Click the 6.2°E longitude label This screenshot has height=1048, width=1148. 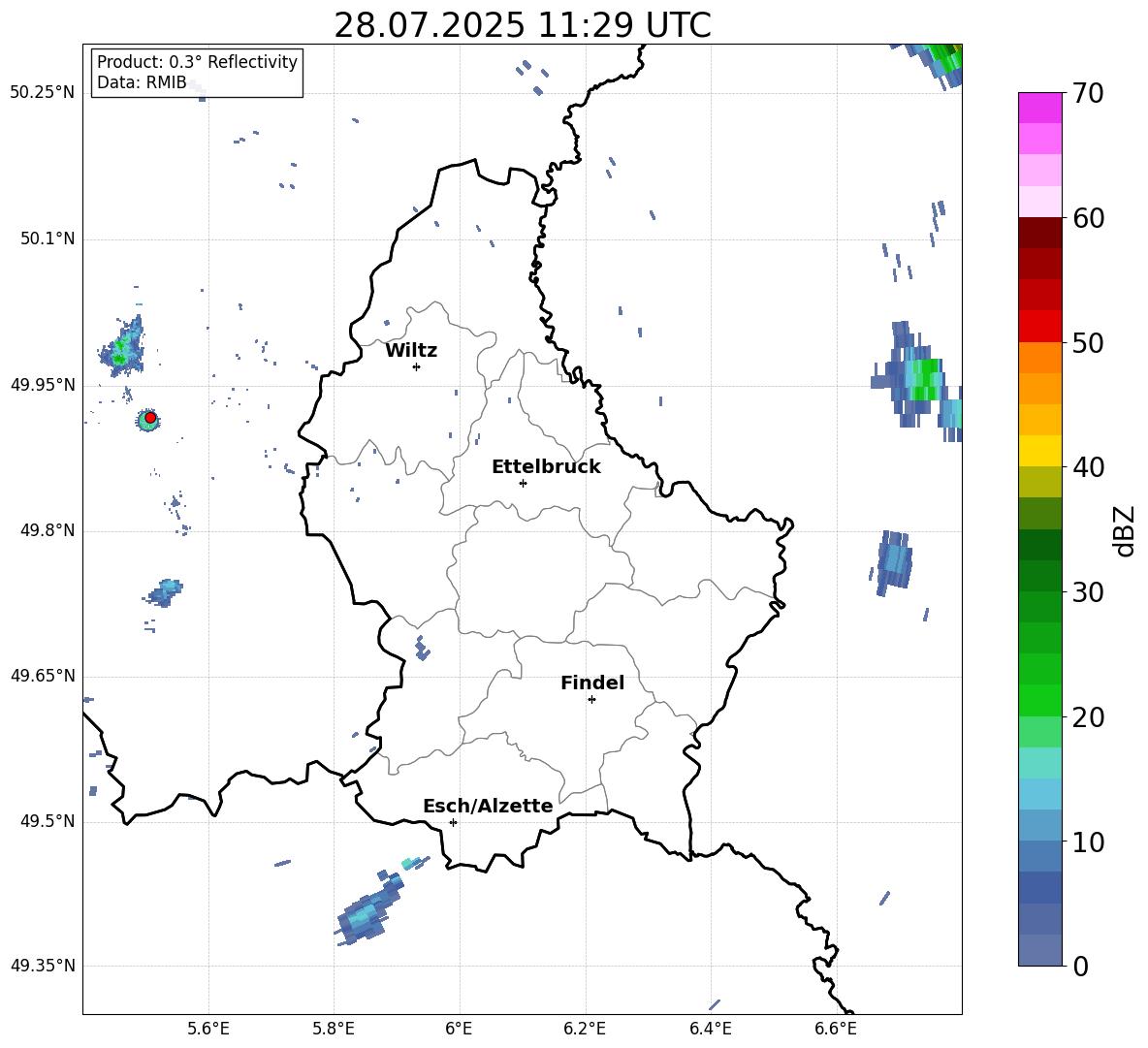pyautogui.click(x=585, y=1029)
